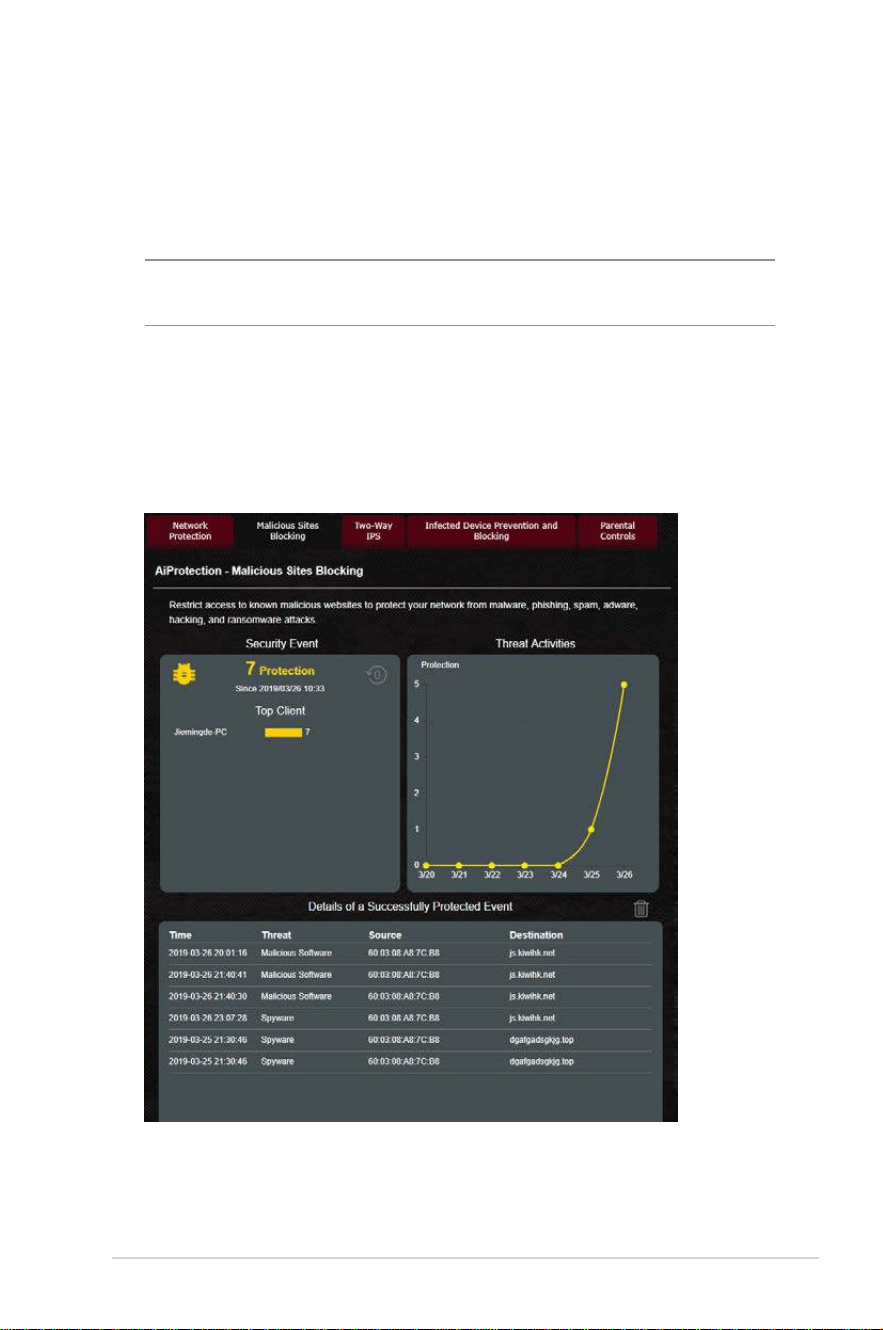883x1330 pixels.
Task: Open the Network Protection tab
Action: (x=190, y=531)
